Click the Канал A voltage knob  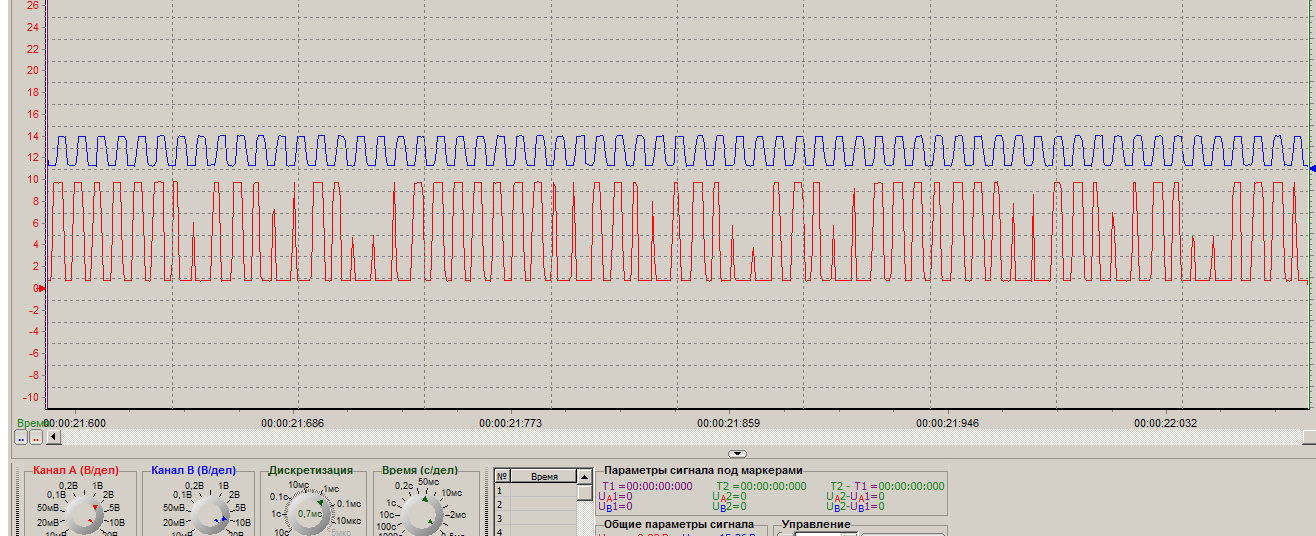click(x=87, y=516)
